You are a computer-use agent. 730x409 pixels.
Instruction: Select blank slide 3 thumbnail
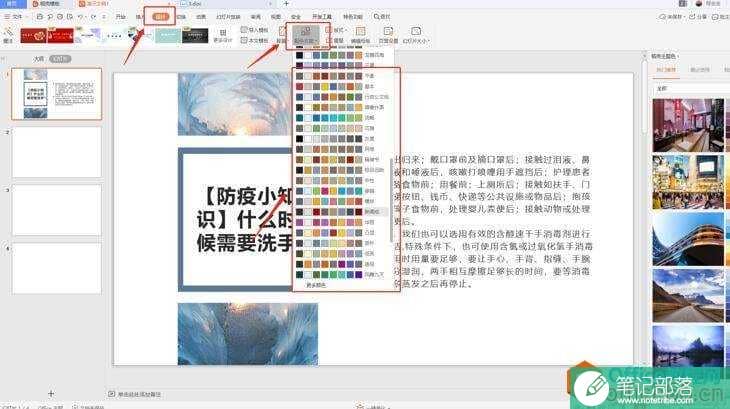point(56,210)
